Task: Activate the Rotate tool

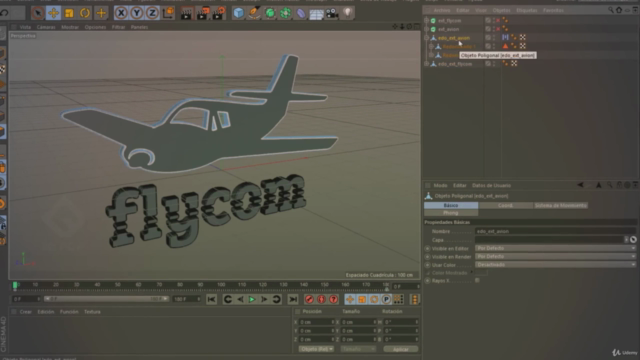Action: pos(85,13)
